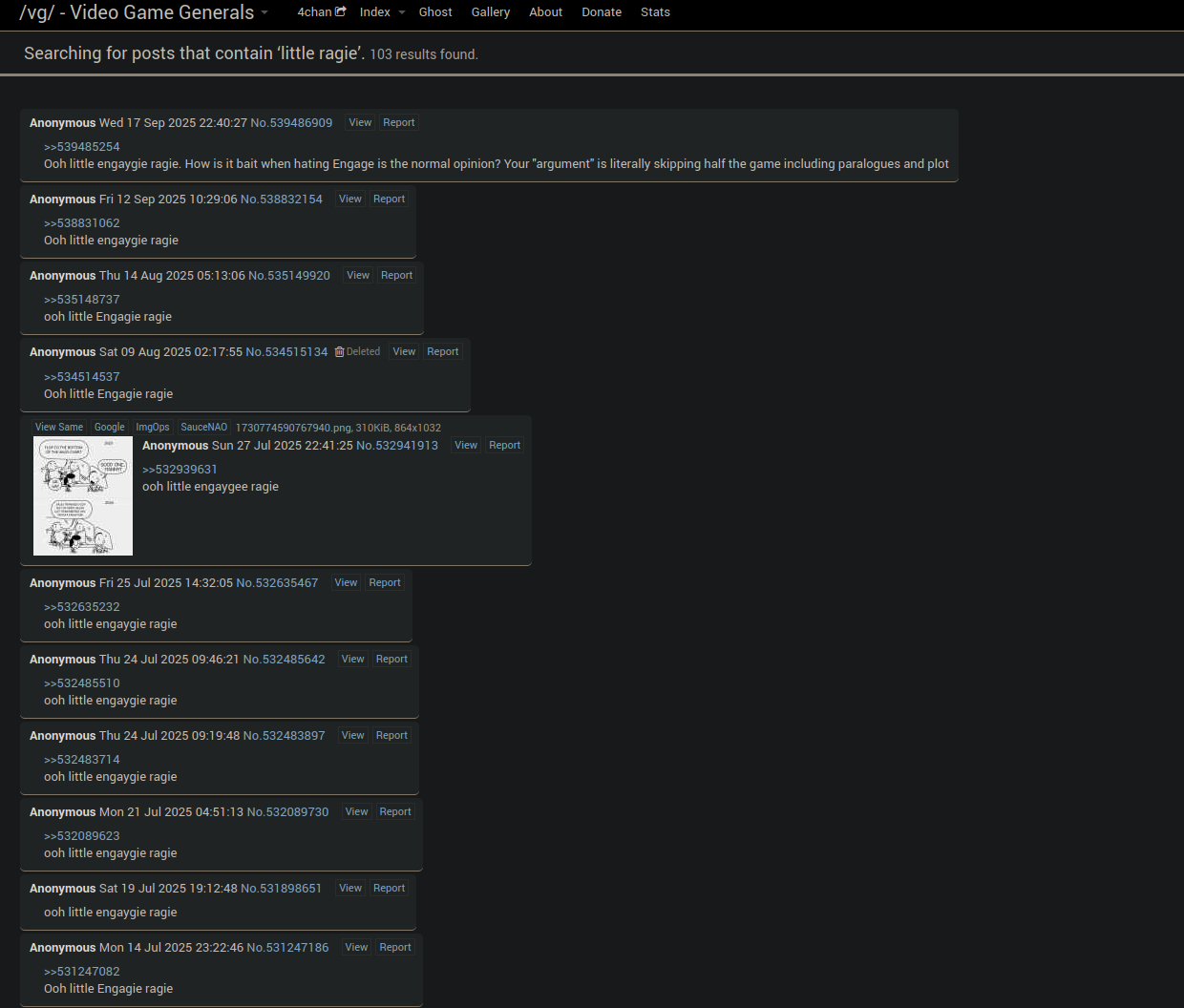View post No.532483897
Image resolution: width=1184 pixels, height=1008 pixels.
(x=352, y=735)
